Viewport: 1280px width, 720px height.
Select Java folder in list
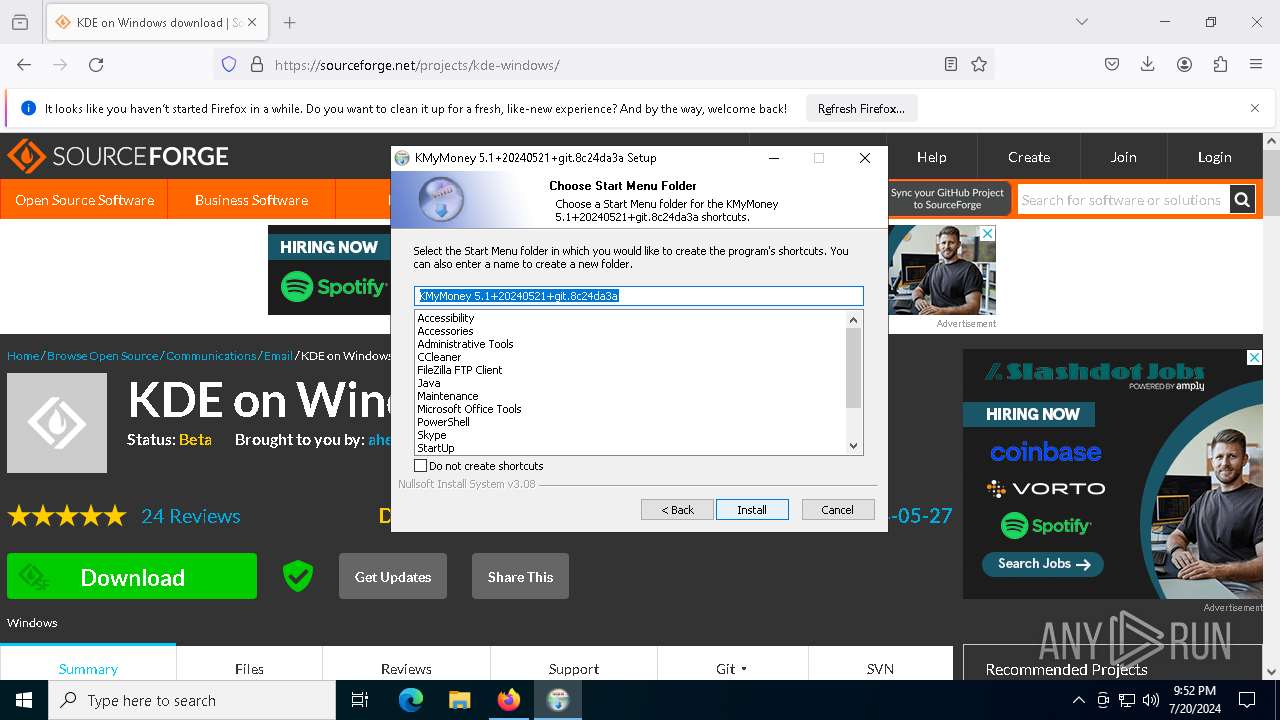[x=428, y=383]
